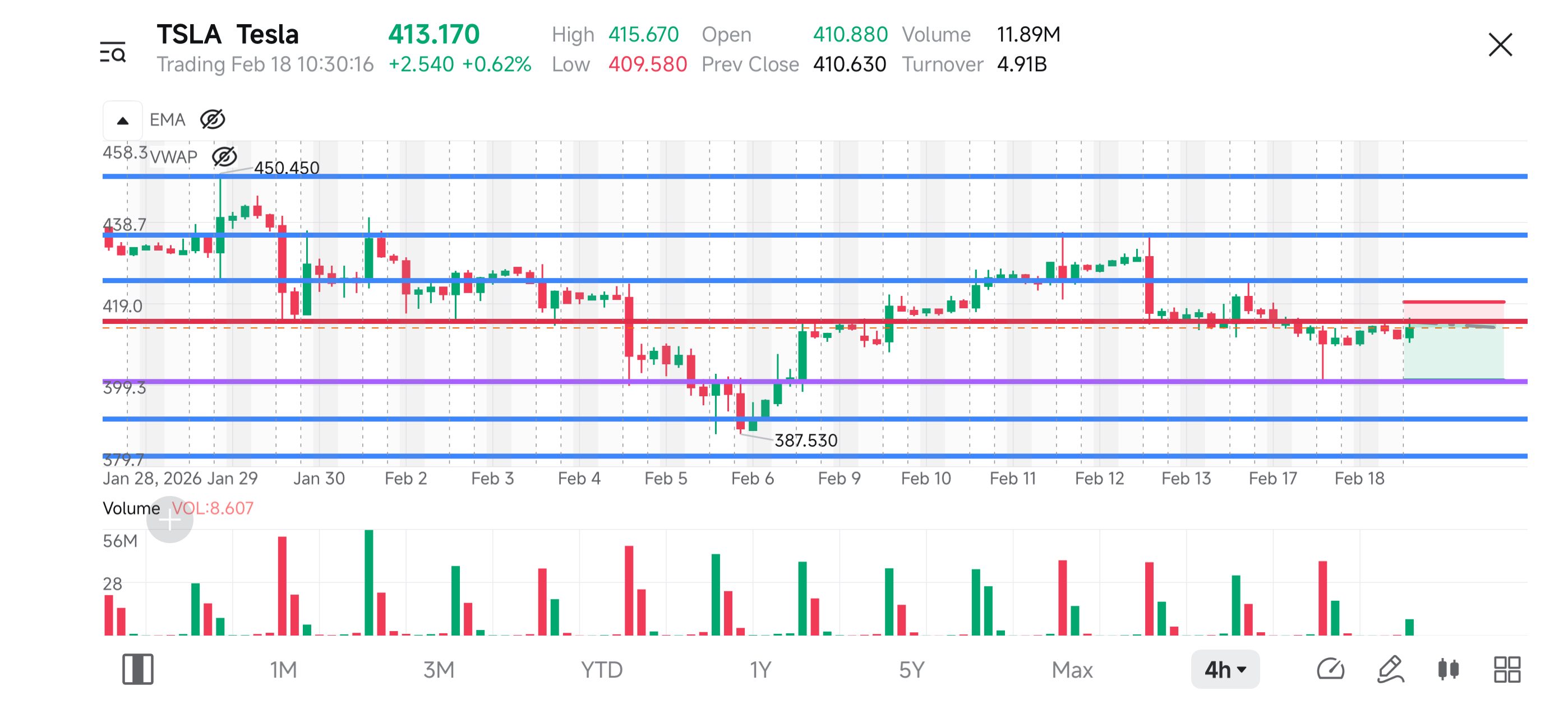The width and height of the screenshot is (1568, 723).
Task: Click the plus button near Volume
Action: point(170,519)
